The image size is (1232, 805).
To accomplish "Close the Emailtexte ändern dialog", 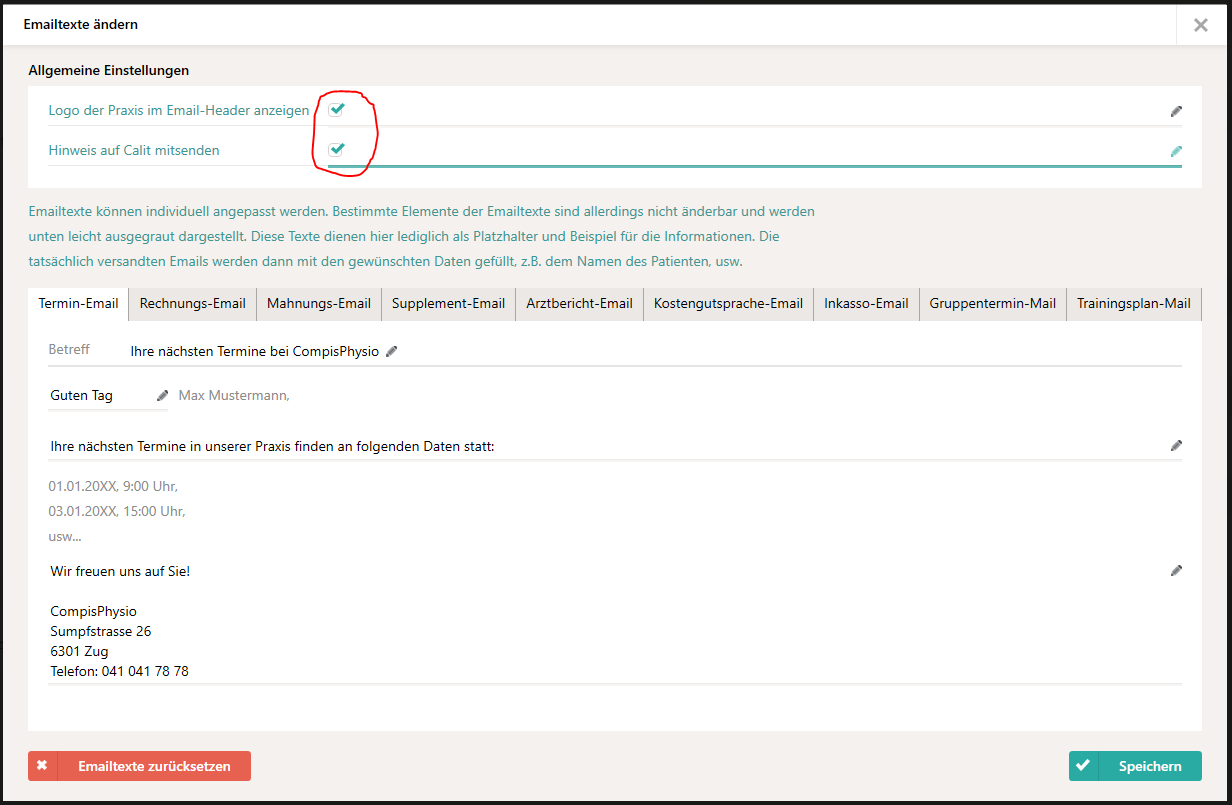I will pyautogui.click(x=1200, y=25).
